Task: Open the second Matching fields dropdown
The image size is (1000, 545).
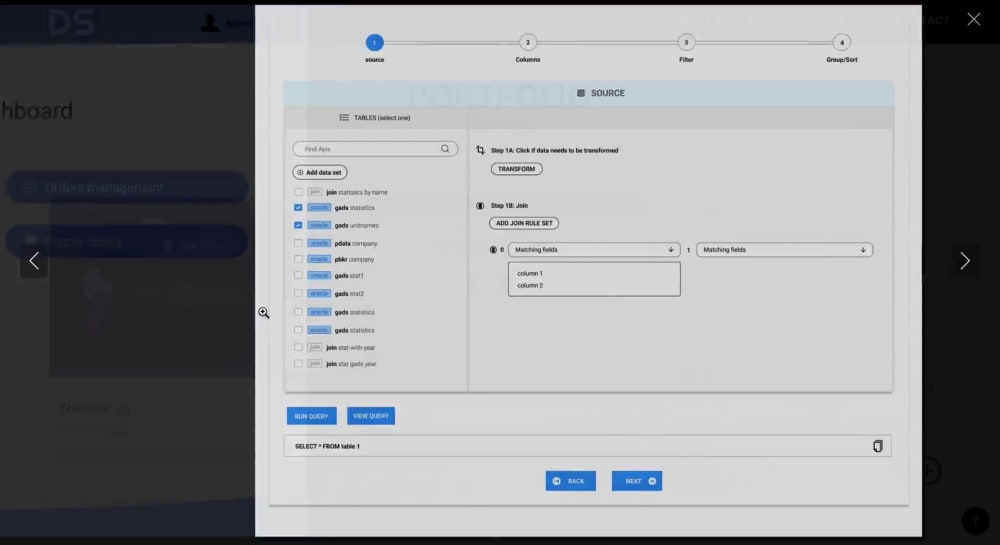Action: coord(784,250)
